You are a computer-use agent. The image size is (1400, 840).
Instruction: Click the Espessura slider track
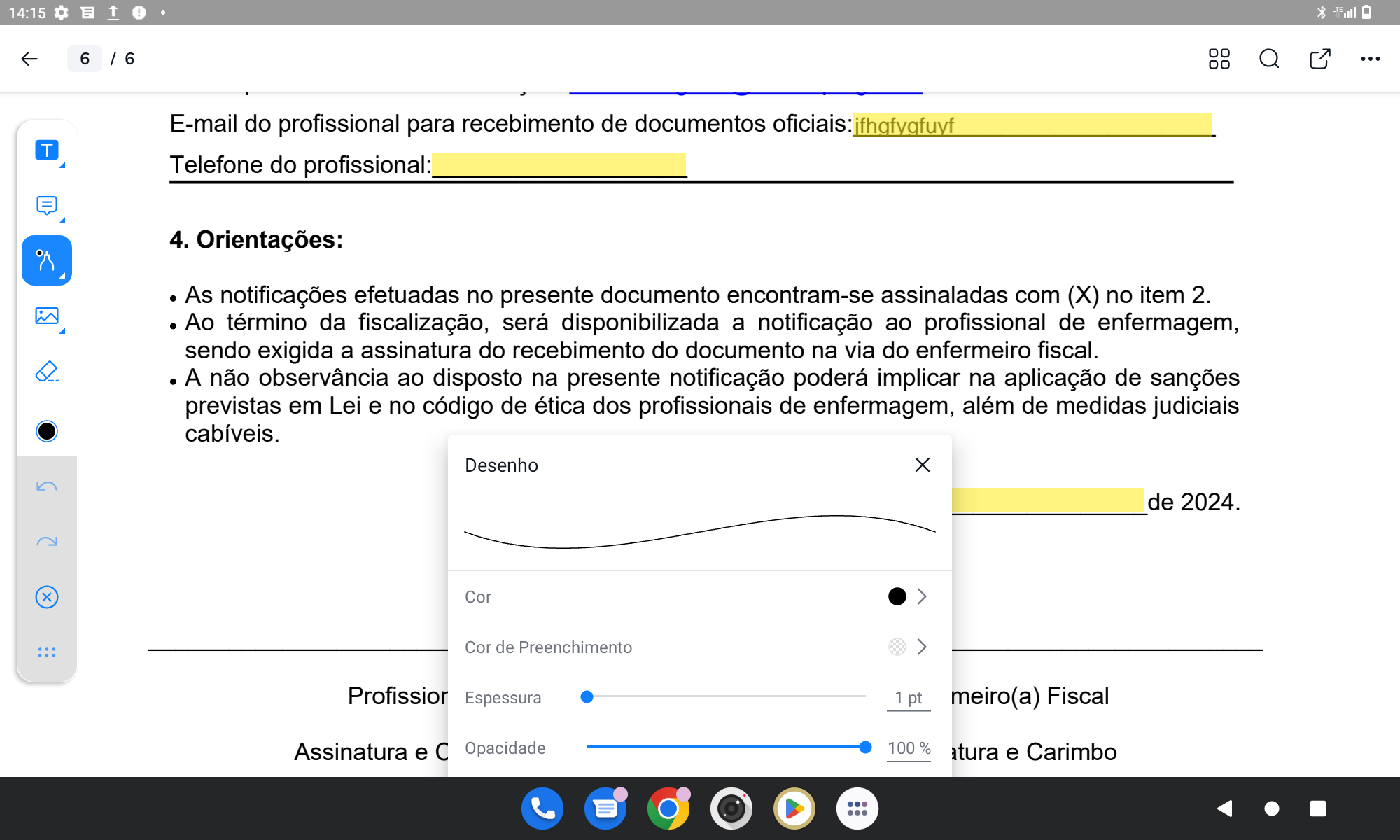726,696
